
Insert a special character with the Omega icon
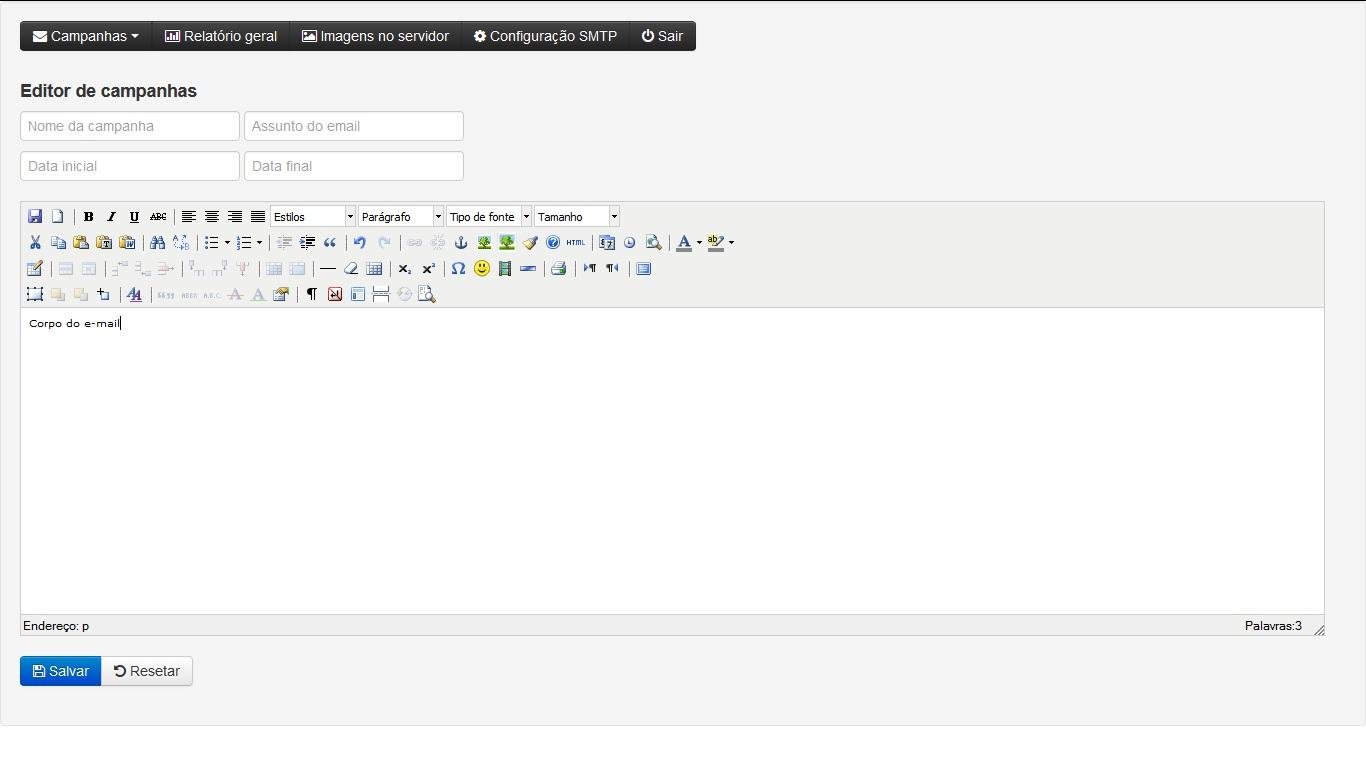(x=458, y=268)
